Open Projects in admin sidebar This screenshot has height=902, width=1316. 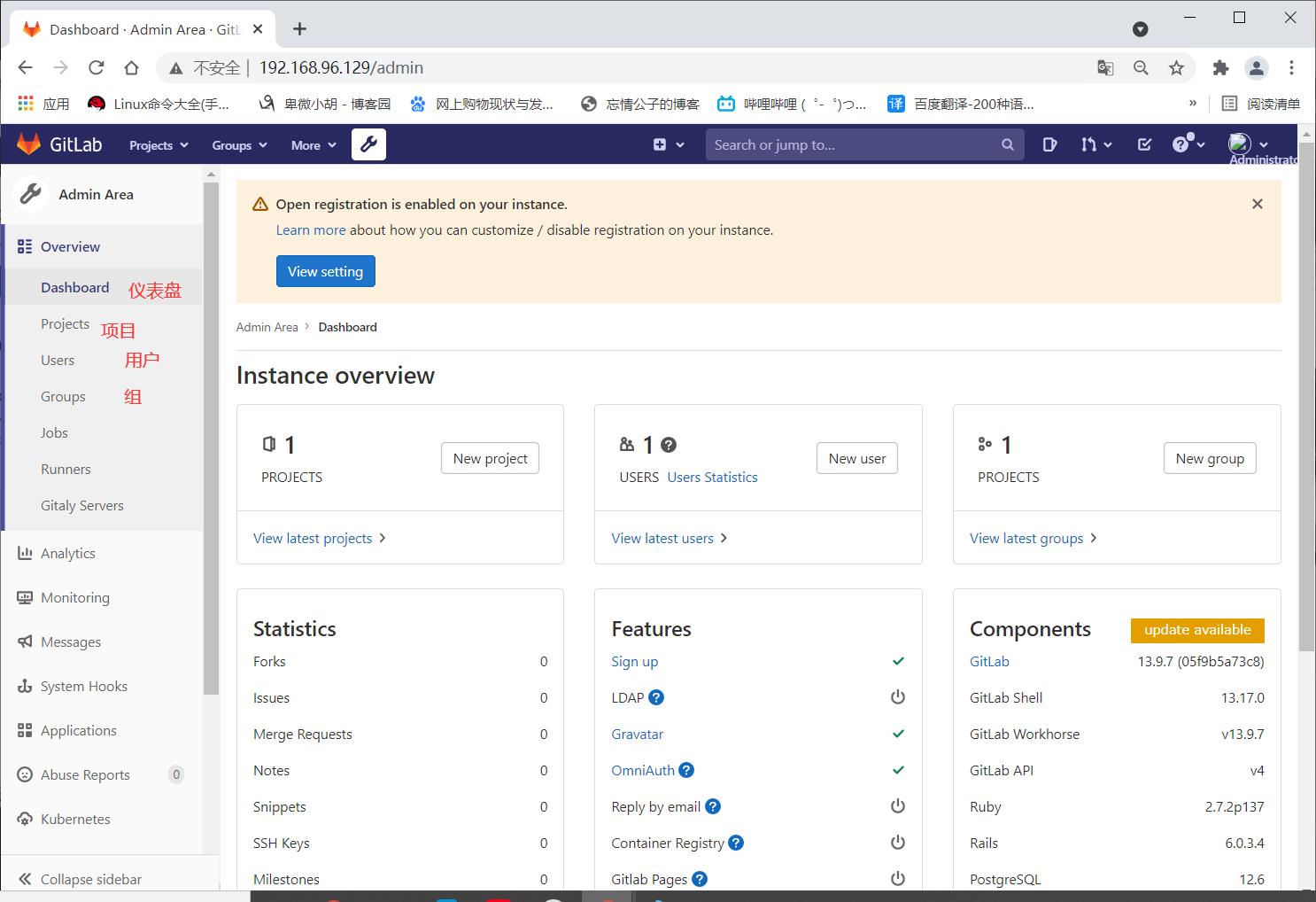click(65, 323)
